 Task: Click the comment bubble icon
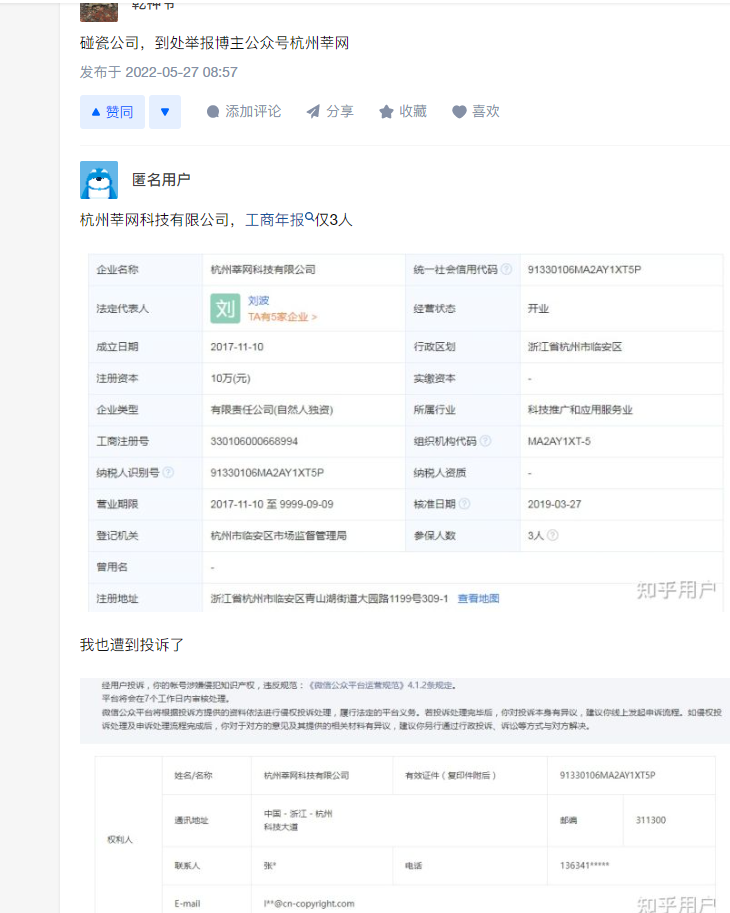[213, 112]
